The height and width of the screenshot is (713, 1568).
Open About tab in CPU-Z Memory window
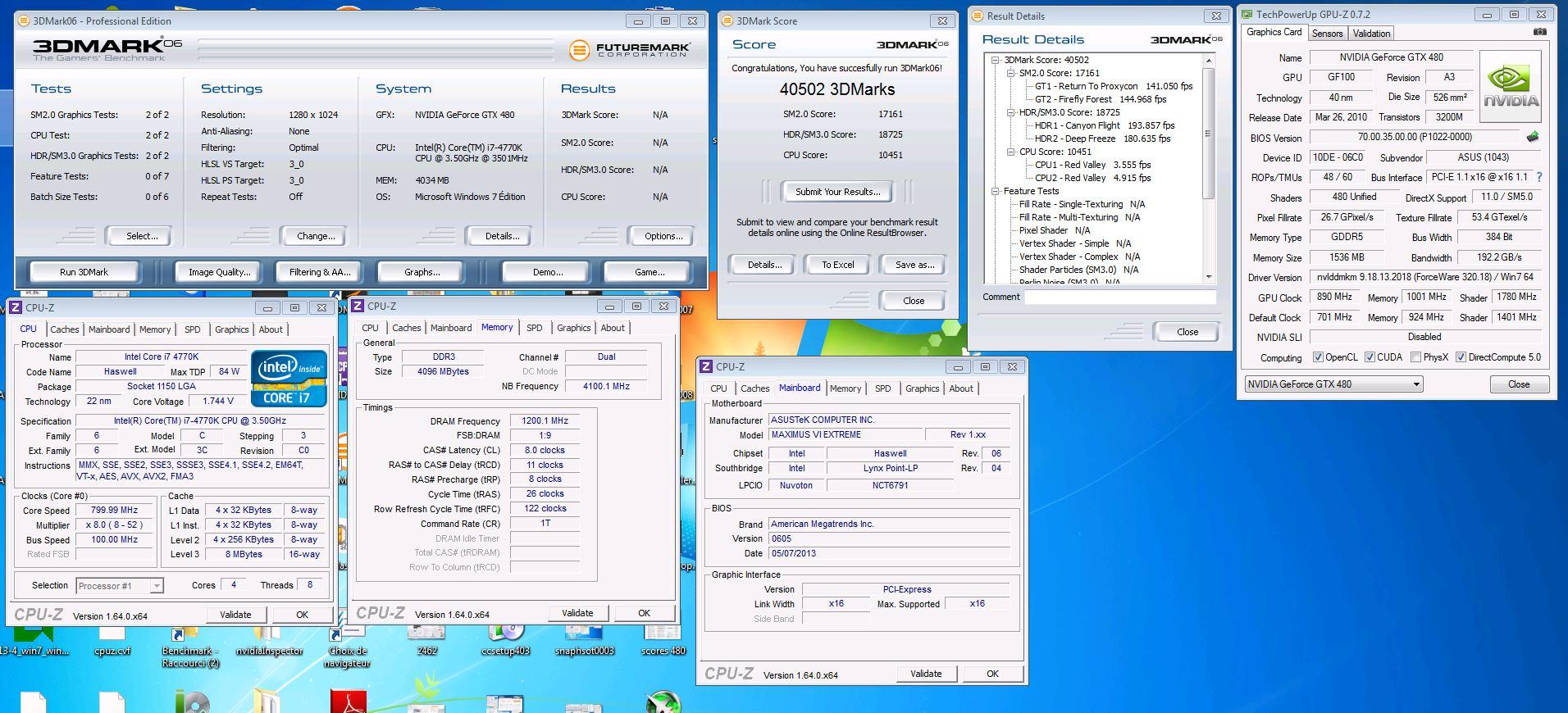(x=613, y=328)
